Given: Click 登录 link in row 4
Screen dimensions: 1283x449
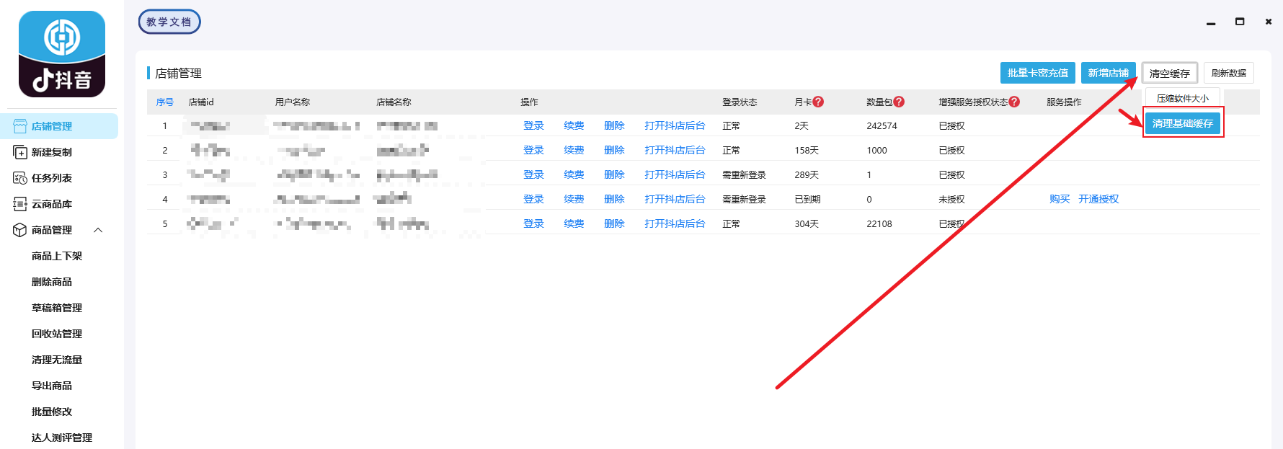Looking at the screenshot, I should (x=534, y=199).
